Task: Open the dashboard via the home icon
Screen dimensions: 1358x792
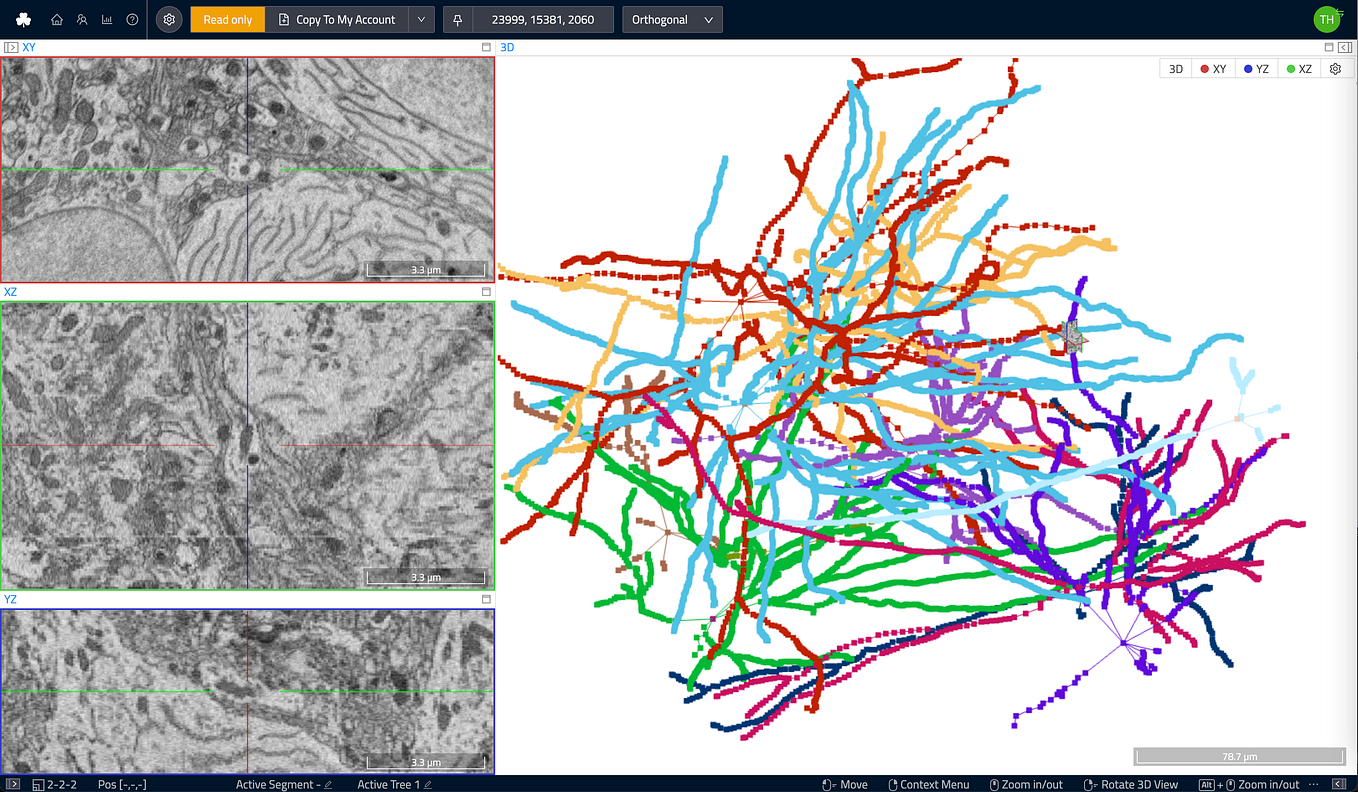Action: click(x=56, y=19)
